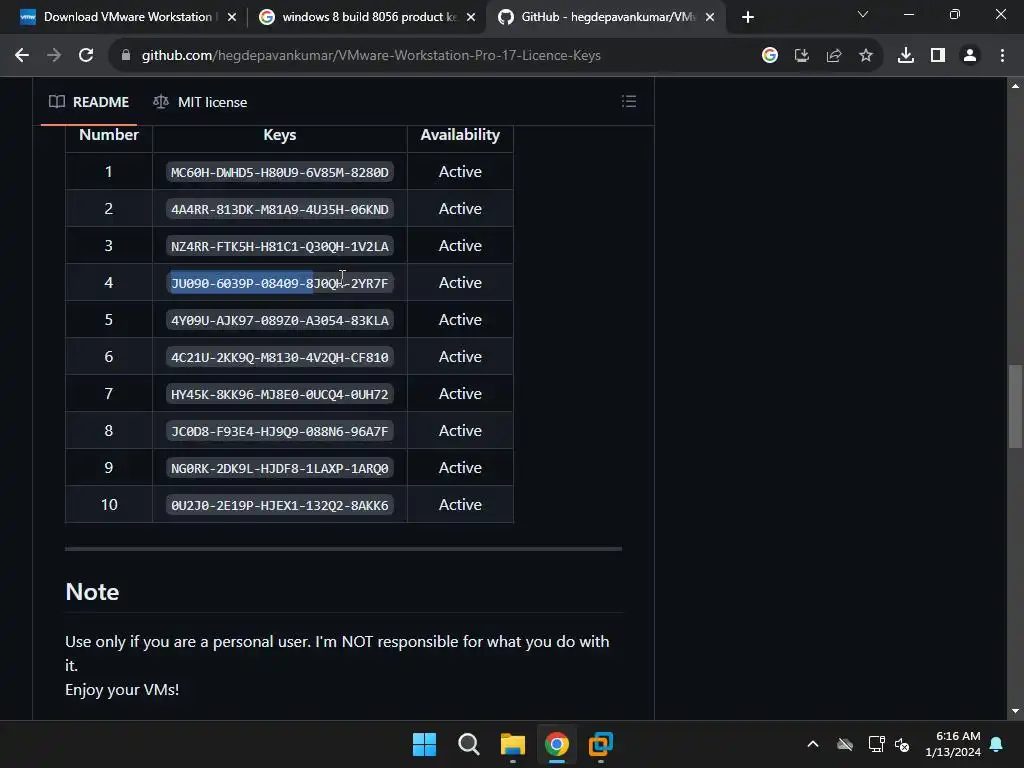The image size is (1024, 768).
Task: Click Active status in row 10
Action: [x=460, y=505]
